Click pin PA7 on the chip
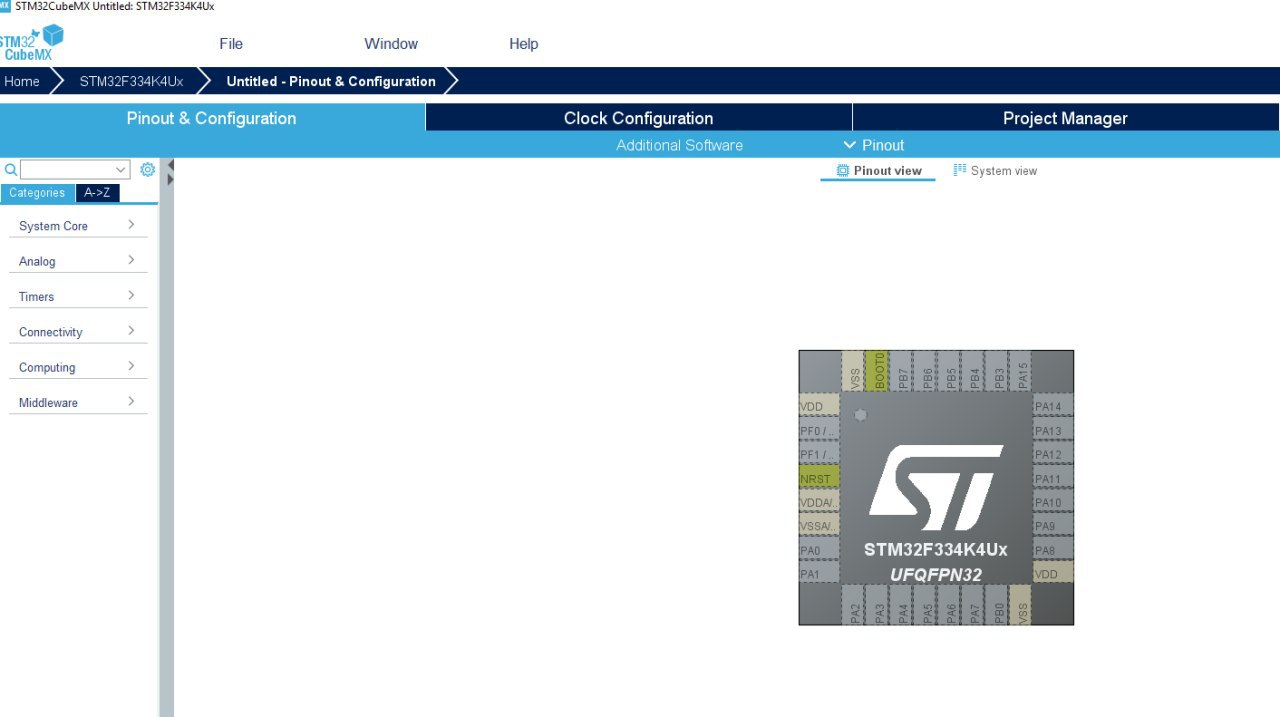Screen dimensions: 1280x717 point(973,605)
